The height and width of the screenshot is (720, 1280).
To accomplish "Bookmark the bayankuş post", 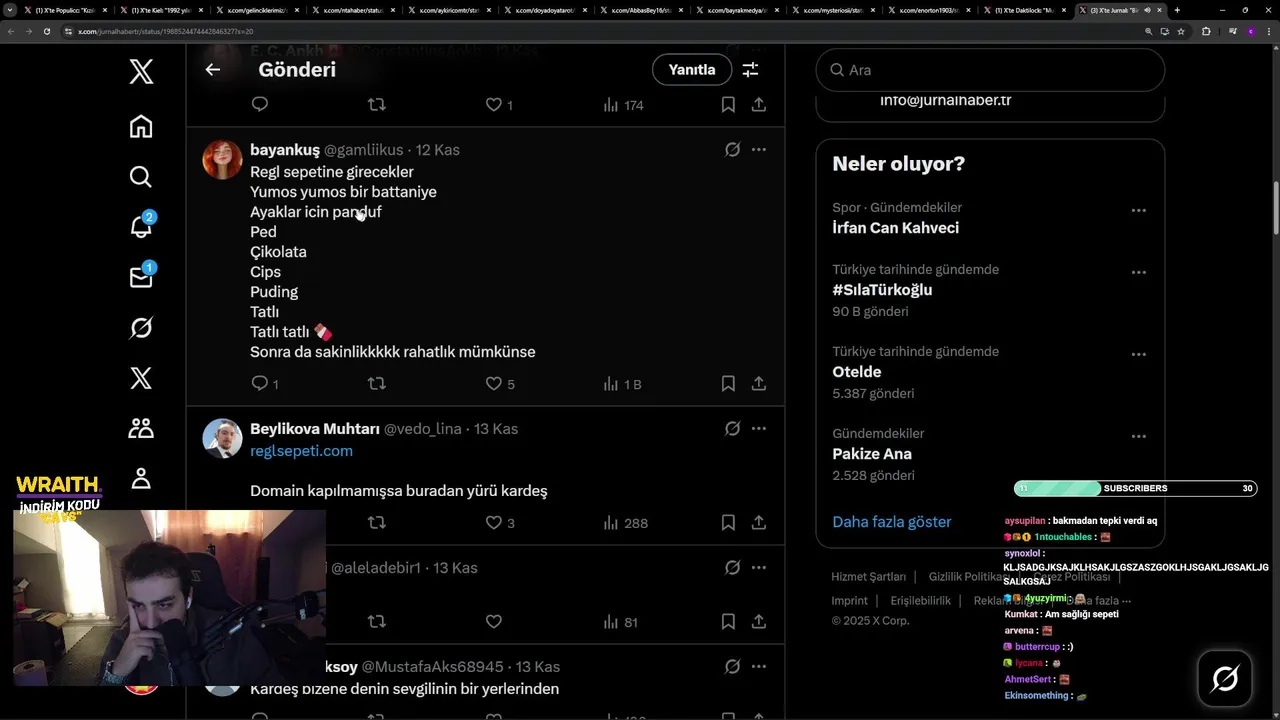I will tap(728, 383).
